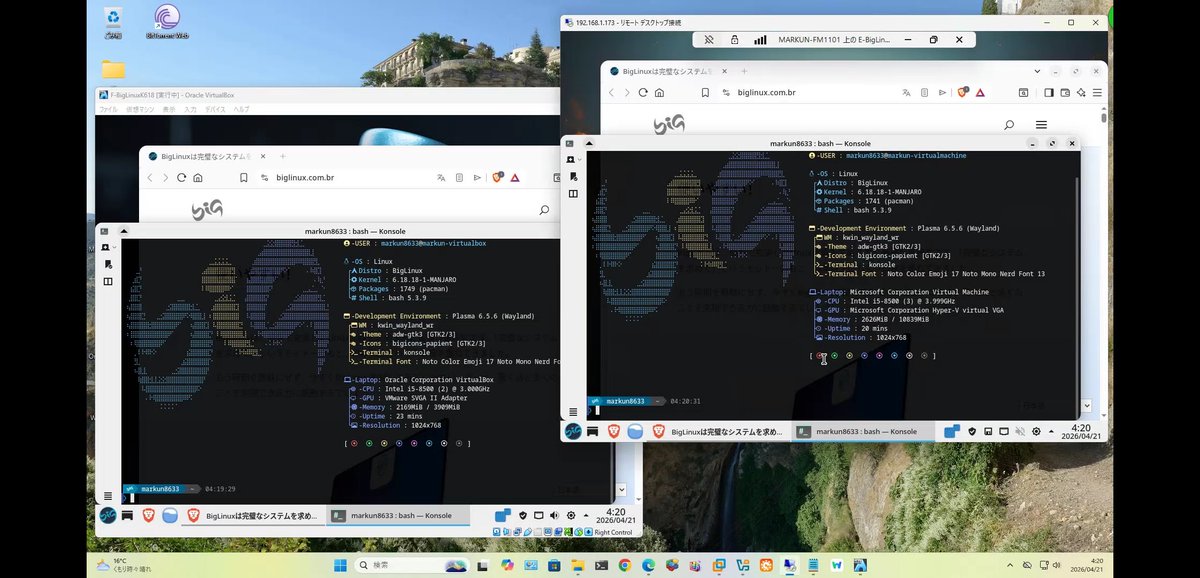1200x578 pixels.
Task: Reload page in the remote desktop browser
Action: coord(643,92)
